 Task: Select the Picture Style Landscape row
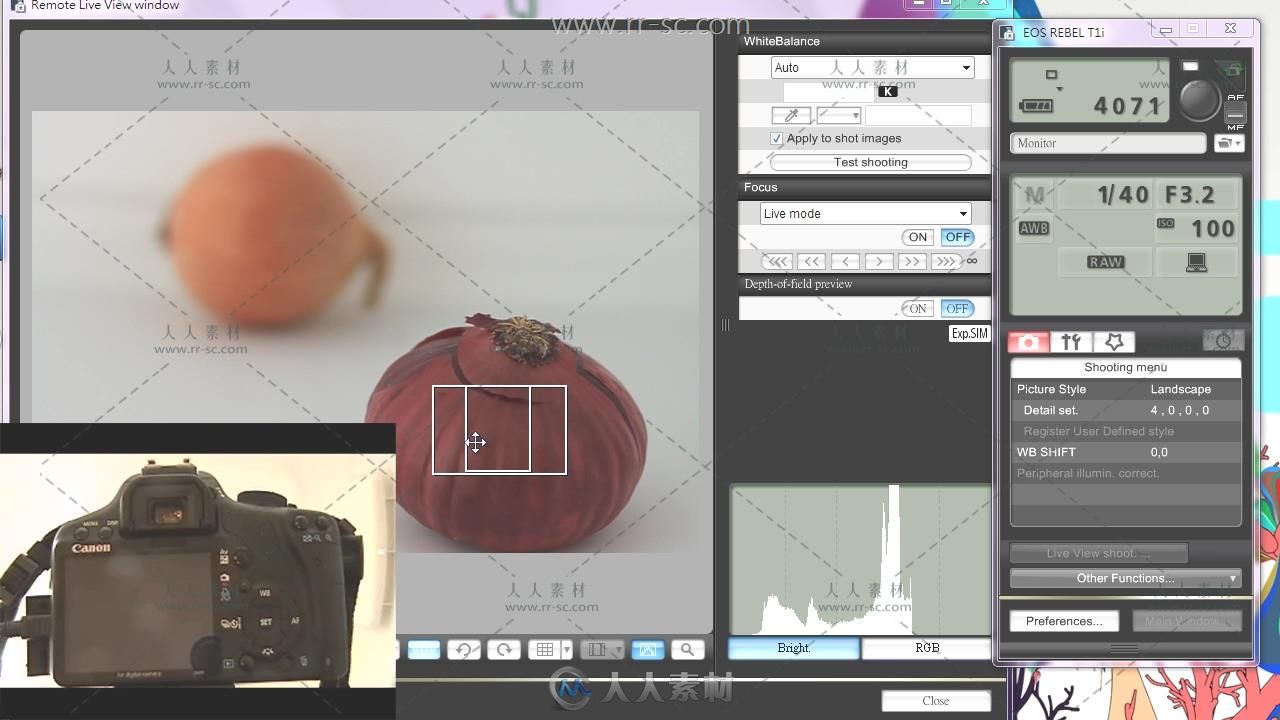click(x=1126, y=389)
